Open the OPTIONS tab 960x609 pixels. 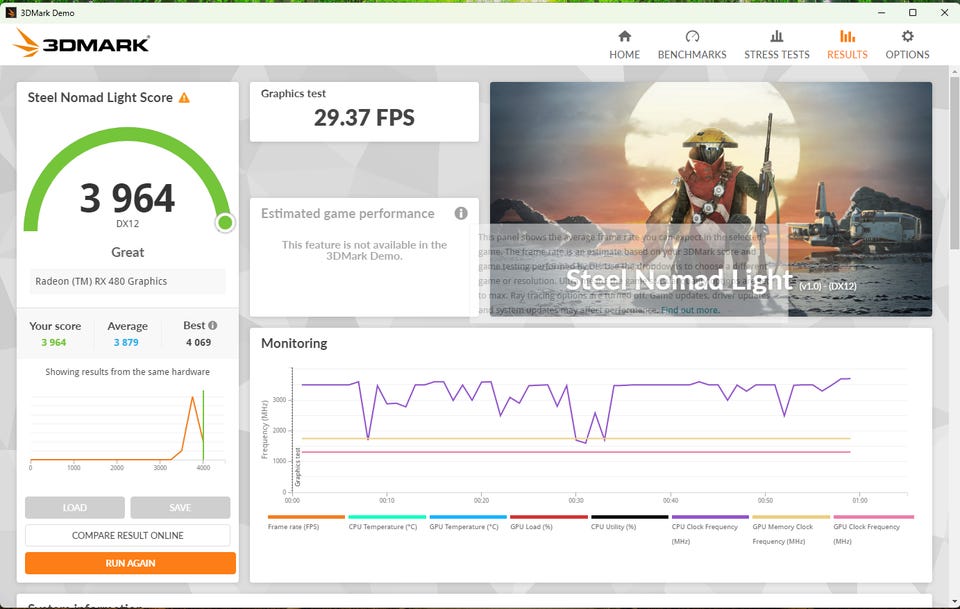click(x=907, y=45)
